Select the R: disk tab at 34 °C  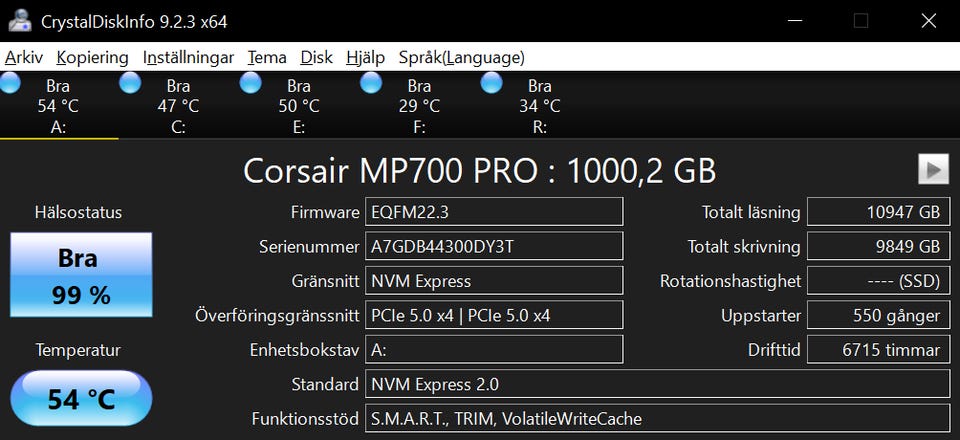click(x=540, y=105)
